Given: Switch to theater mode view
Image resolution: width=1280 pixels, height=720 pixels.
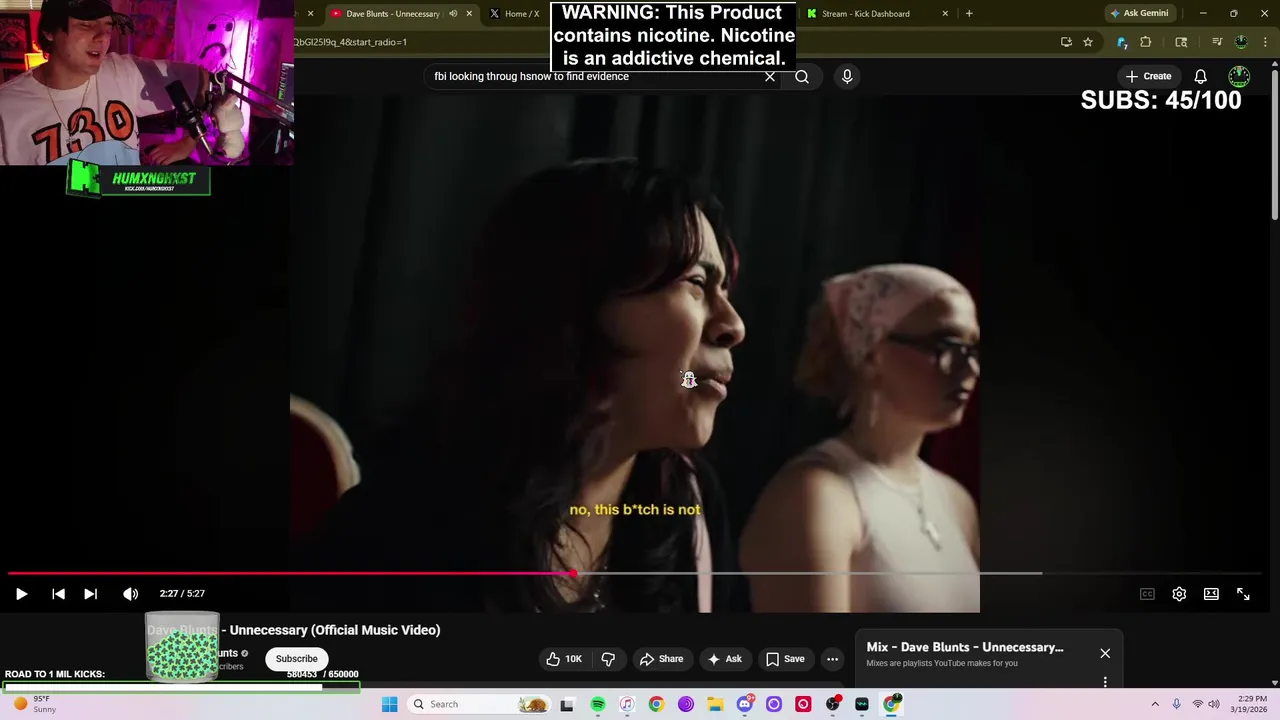Looking at the screenshot, I should pyautogui.click(x=1211, y=594).
